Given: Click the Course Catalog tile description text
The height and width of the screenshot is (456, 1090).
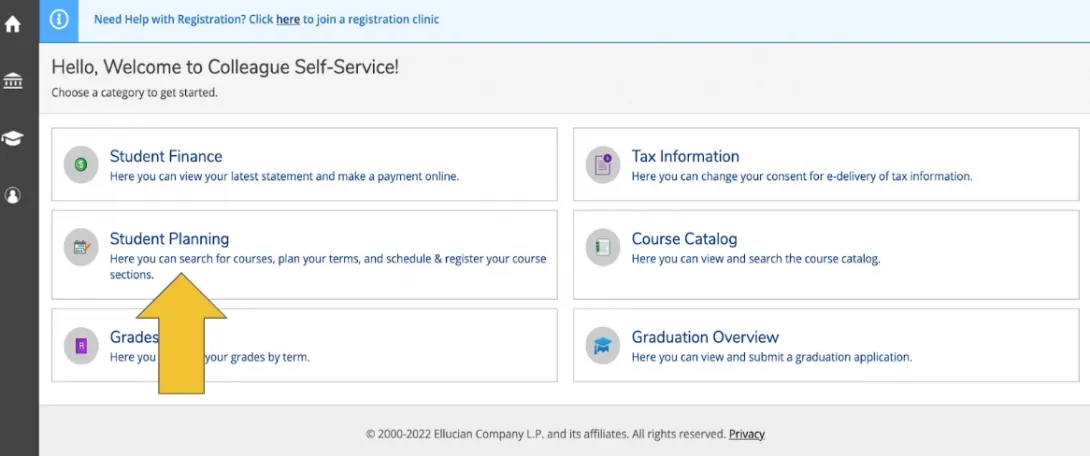Looking at the screenshot, I should [755, 259].
